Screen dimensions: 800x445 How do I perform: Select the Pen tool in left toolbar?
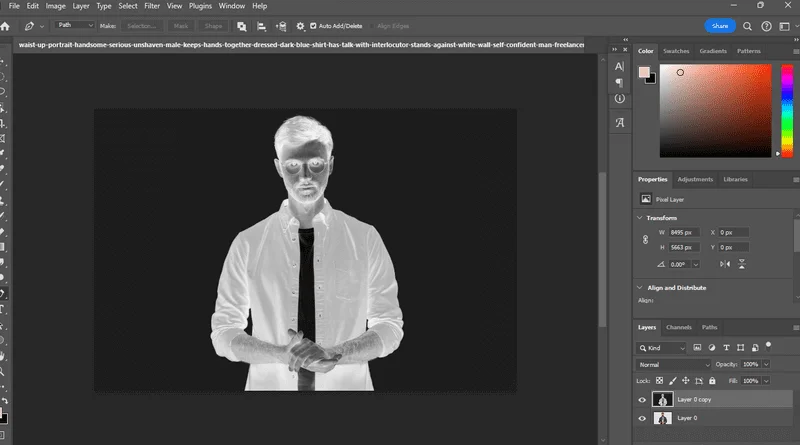(x=3, y=293)
